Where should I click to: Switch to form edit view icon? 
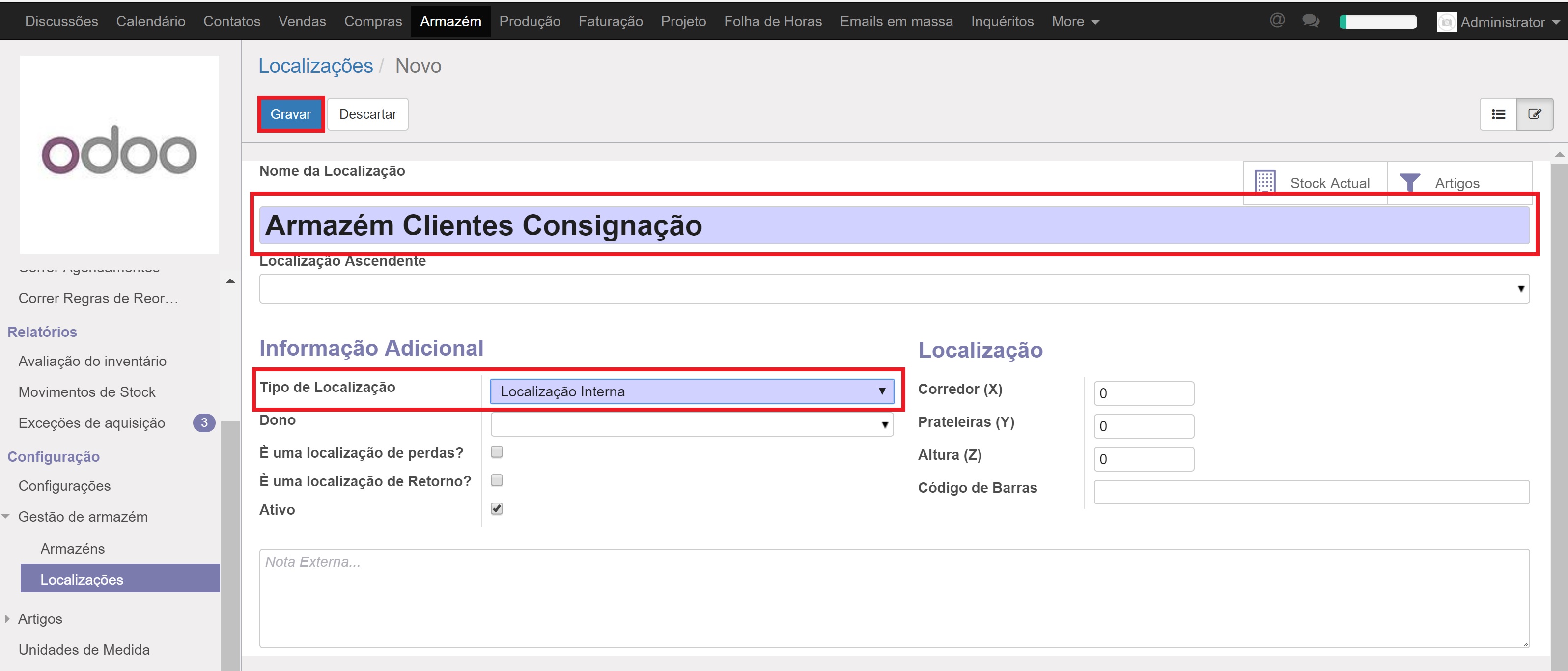point(1535,114)
